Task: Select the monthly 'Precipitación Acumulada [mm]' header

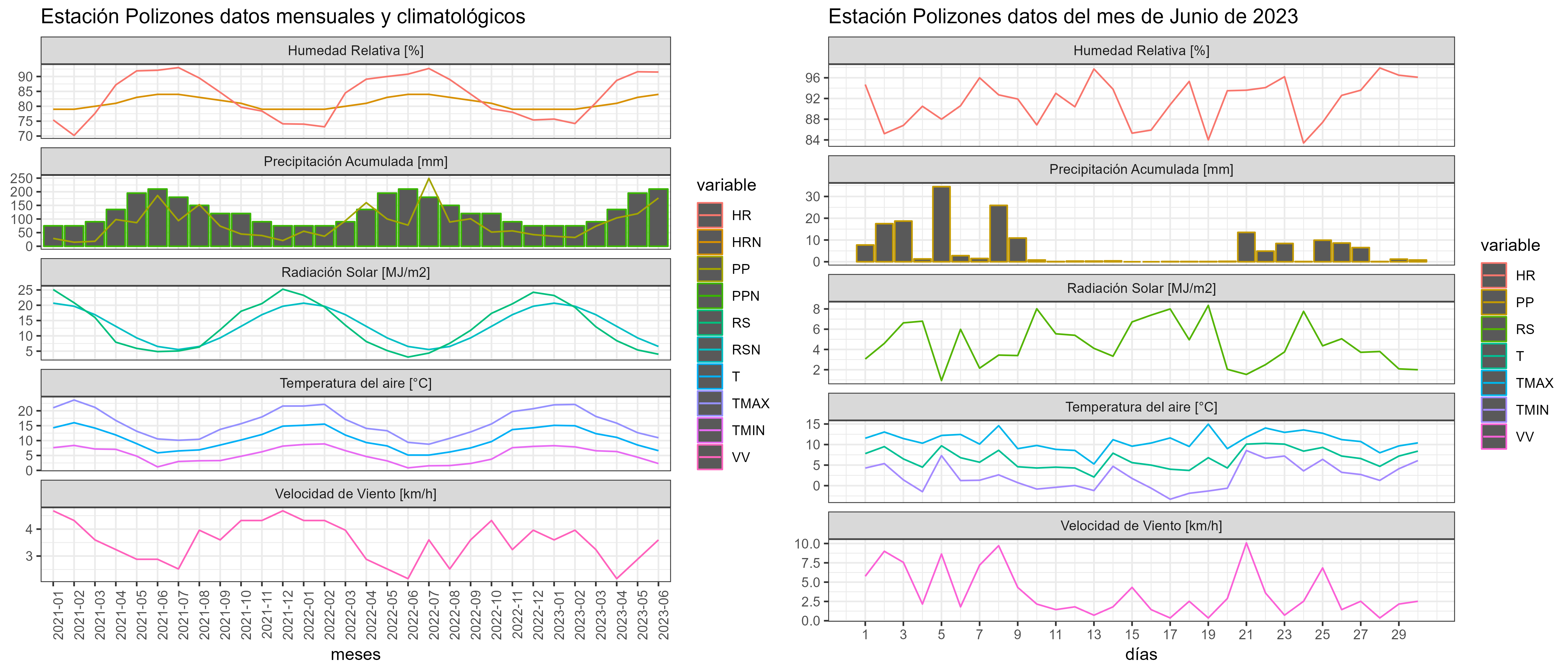Action: (x=356, y=161)
